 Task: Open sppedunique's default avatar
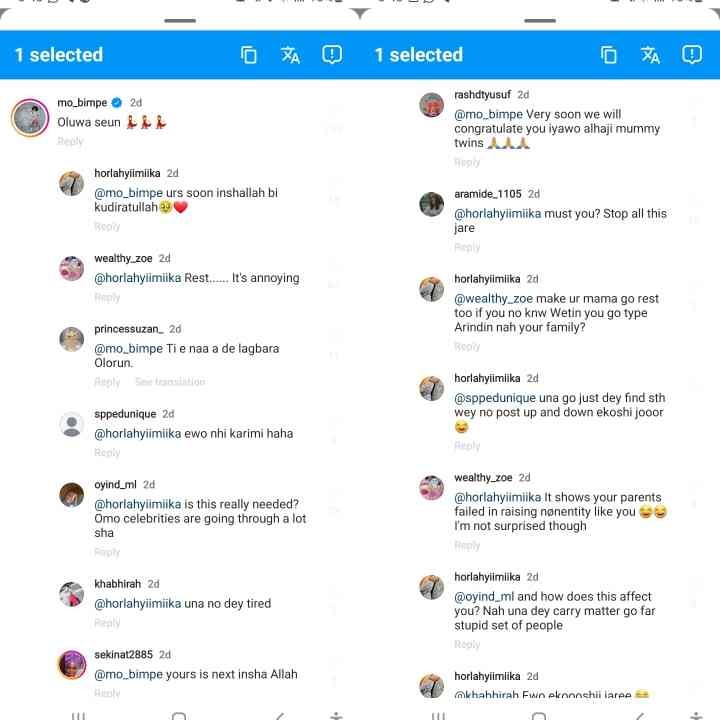(x=72, y=424)
